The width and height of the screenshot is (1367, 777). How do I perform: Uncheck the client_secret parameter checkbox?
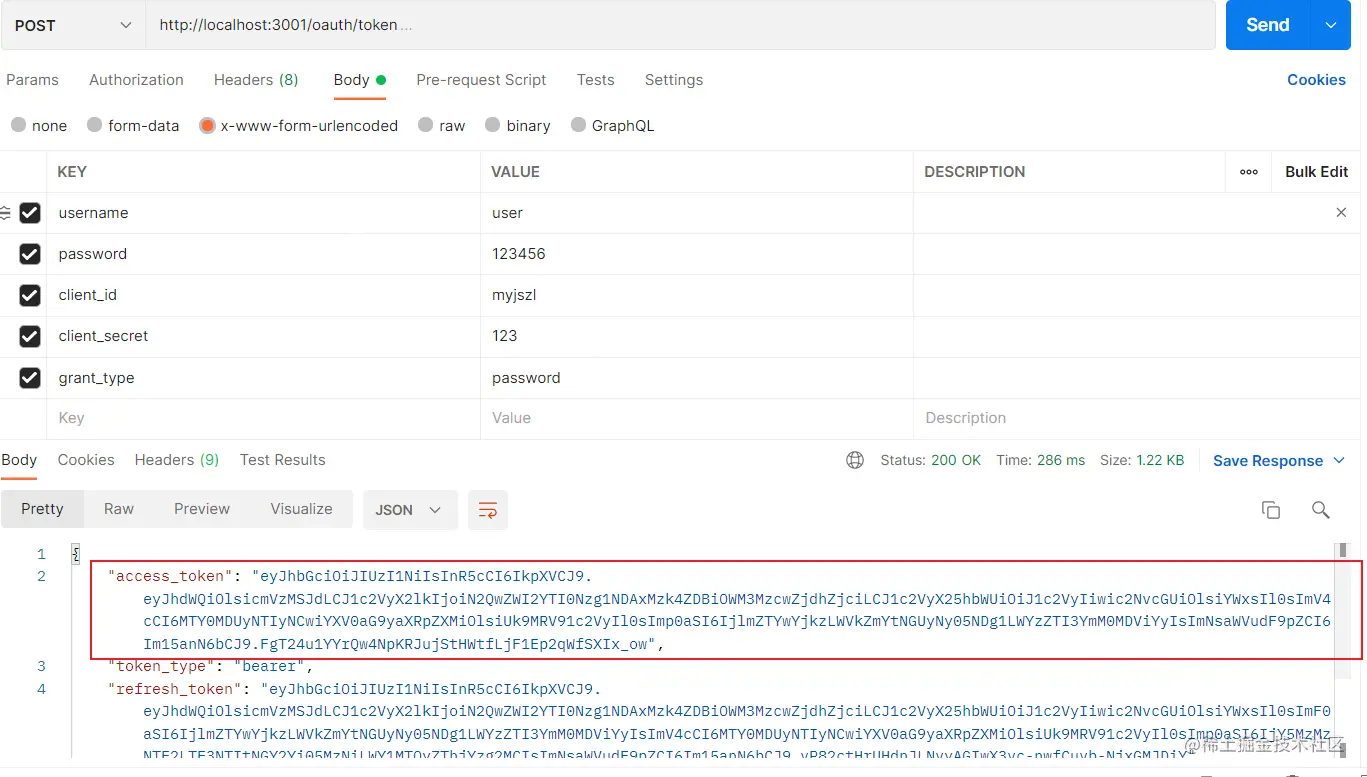[x=30, y=336]
